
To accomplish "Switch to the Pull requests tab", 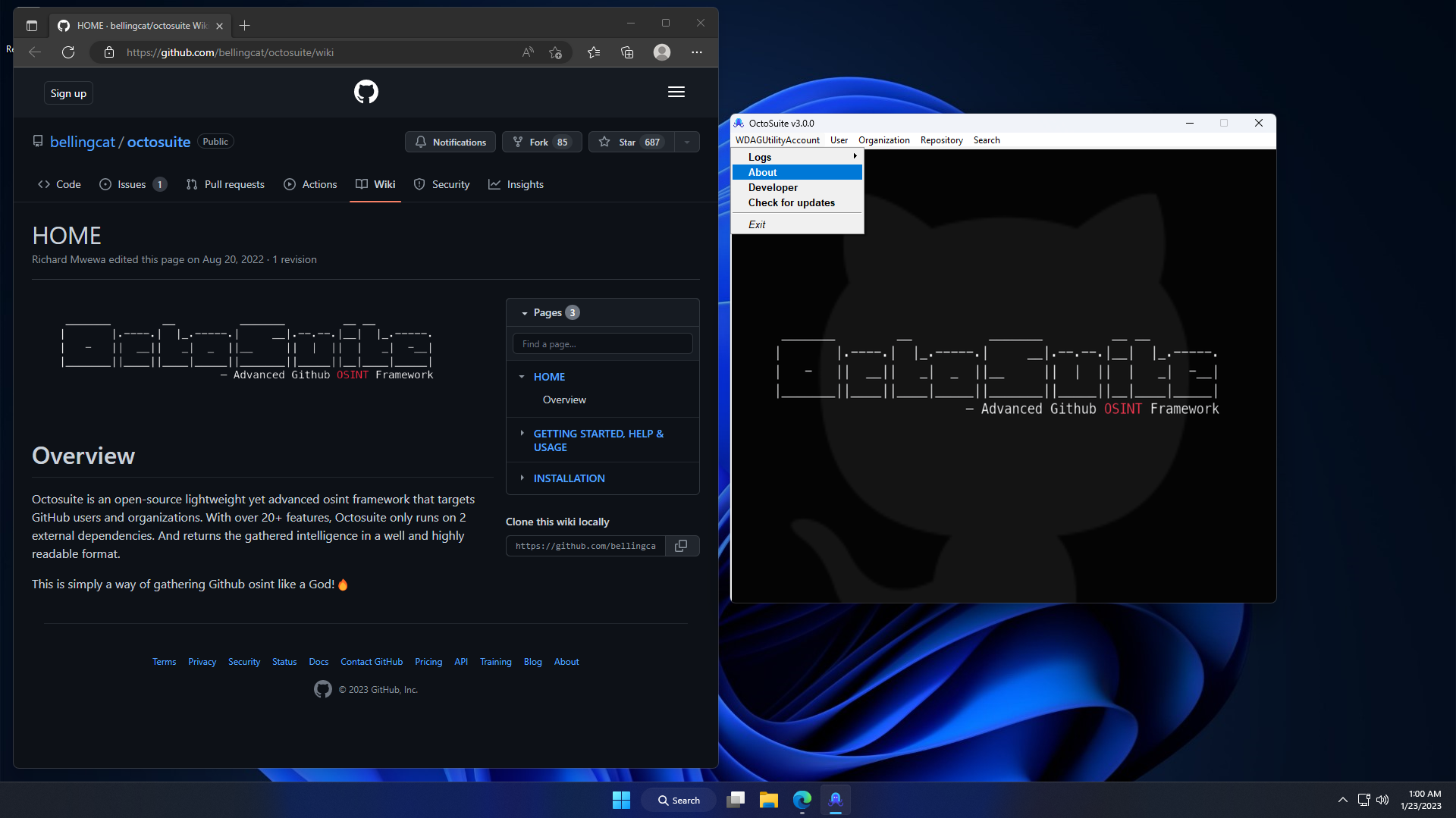I will click(x=225, y=184).
